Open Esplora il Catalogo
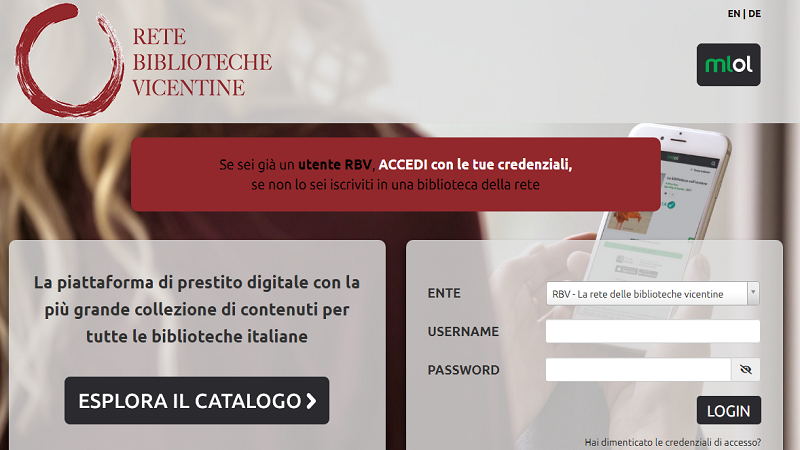The height and width of the screenshot is (450, 800). click(196, 401)
